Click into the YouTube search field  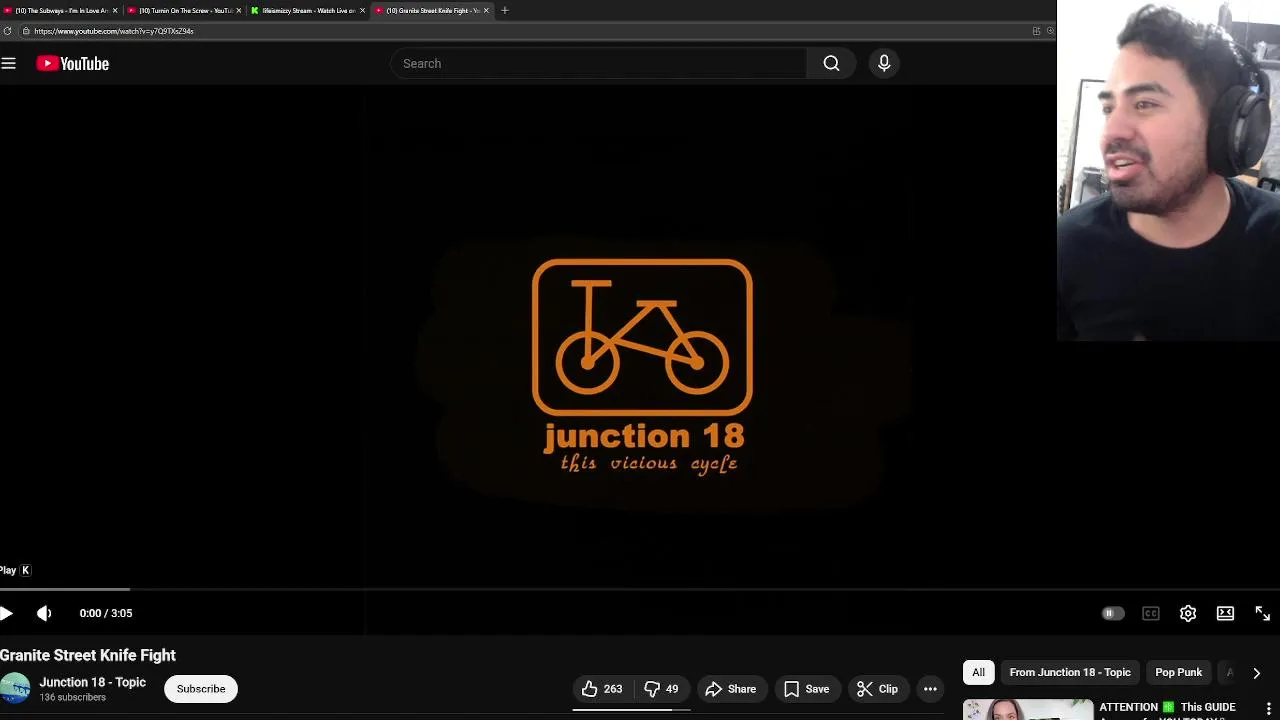pyautogui.click(x=598, y=63)
